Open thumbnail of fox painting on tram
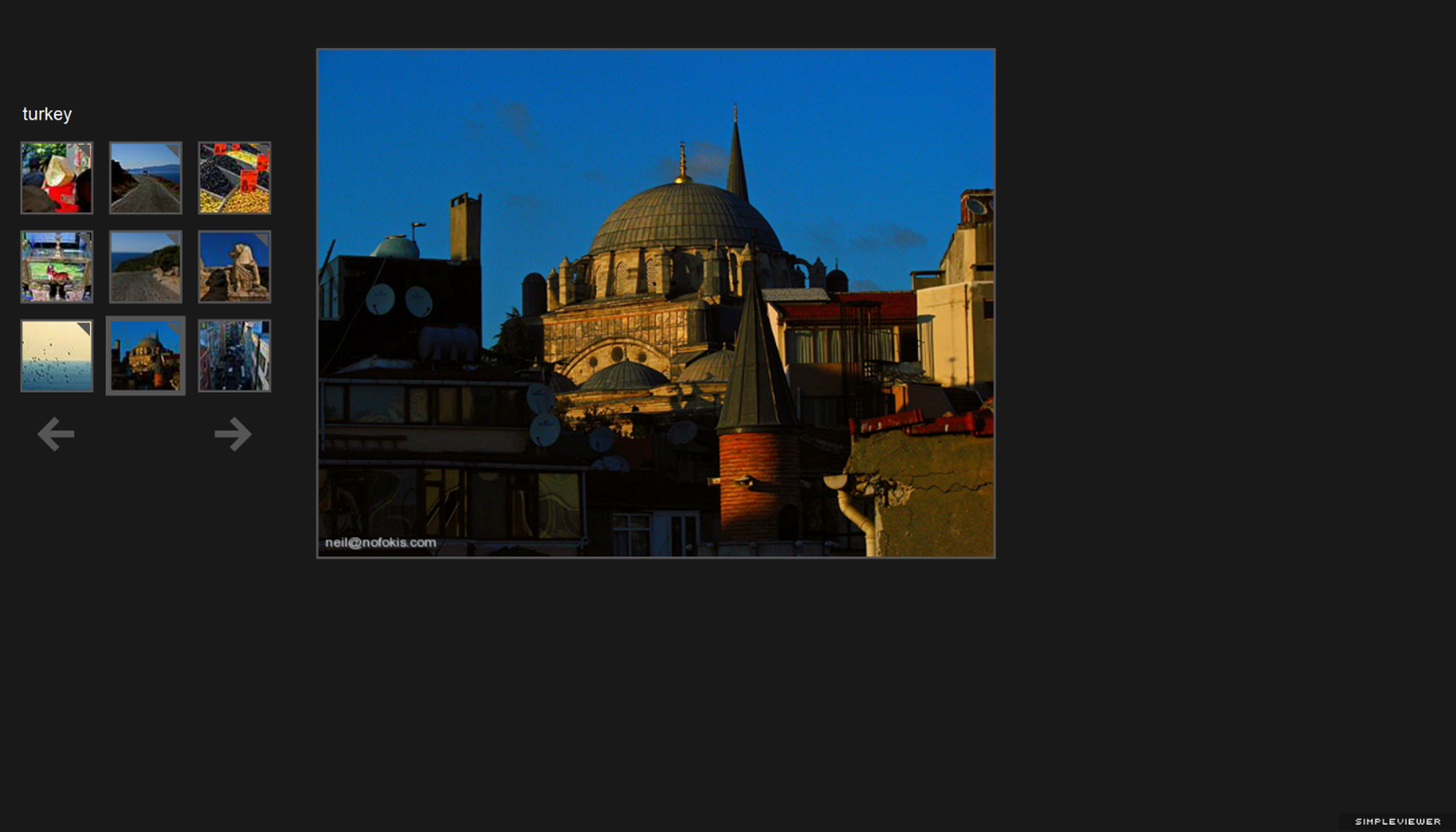This screenshot has width=1456, height=832. pos(57,266)
